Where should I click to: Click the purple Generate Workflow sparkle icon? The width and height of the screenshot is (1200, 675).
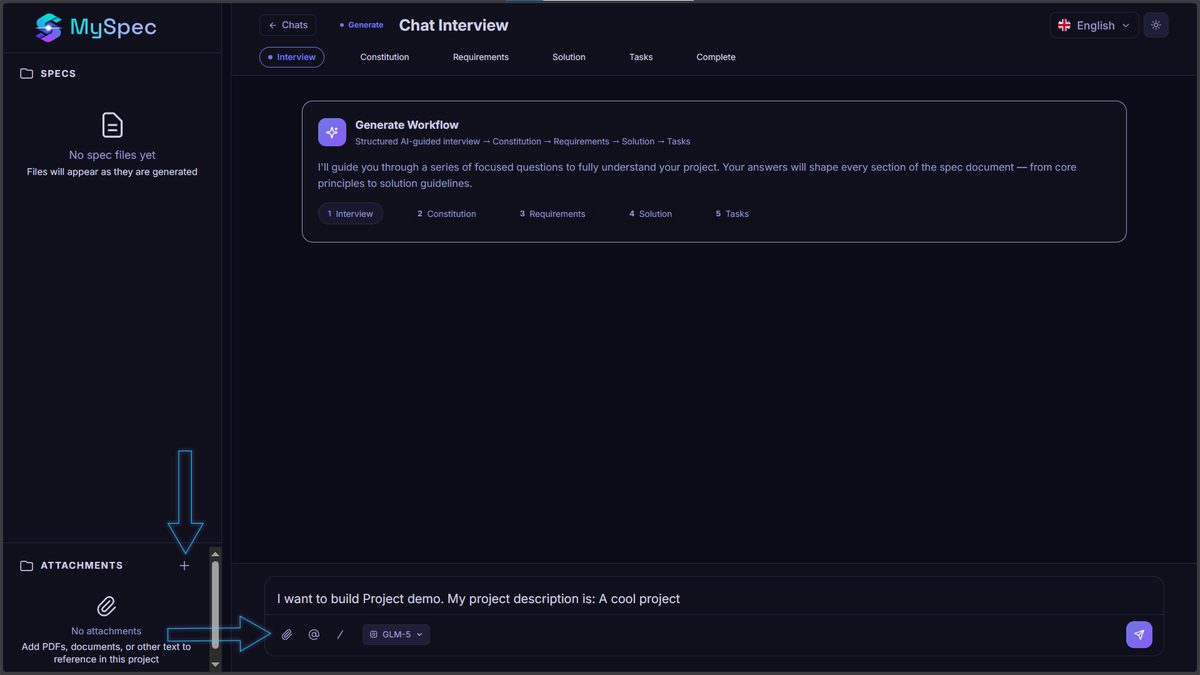(332, 132)
